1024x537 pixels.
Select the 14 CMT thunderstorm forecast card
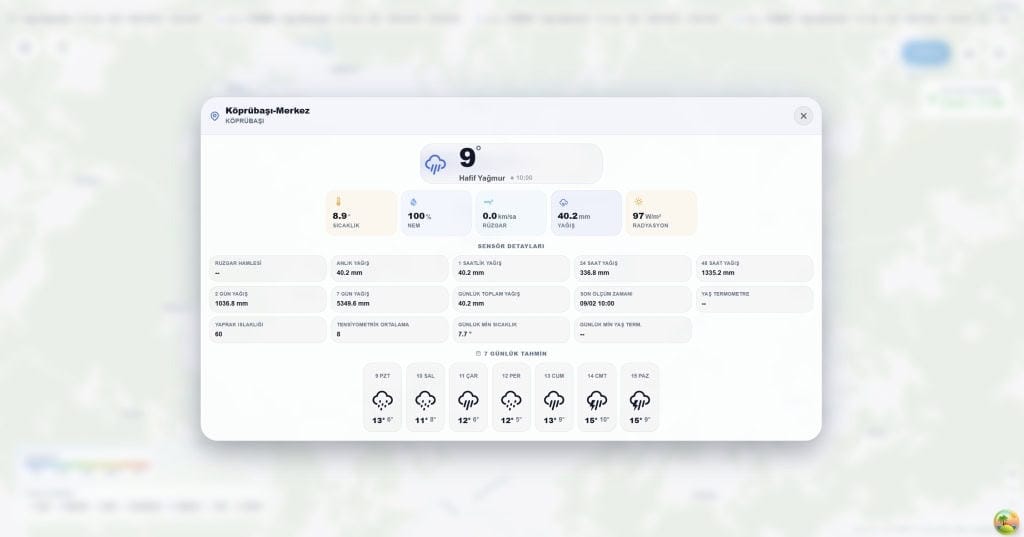[597, 397]
